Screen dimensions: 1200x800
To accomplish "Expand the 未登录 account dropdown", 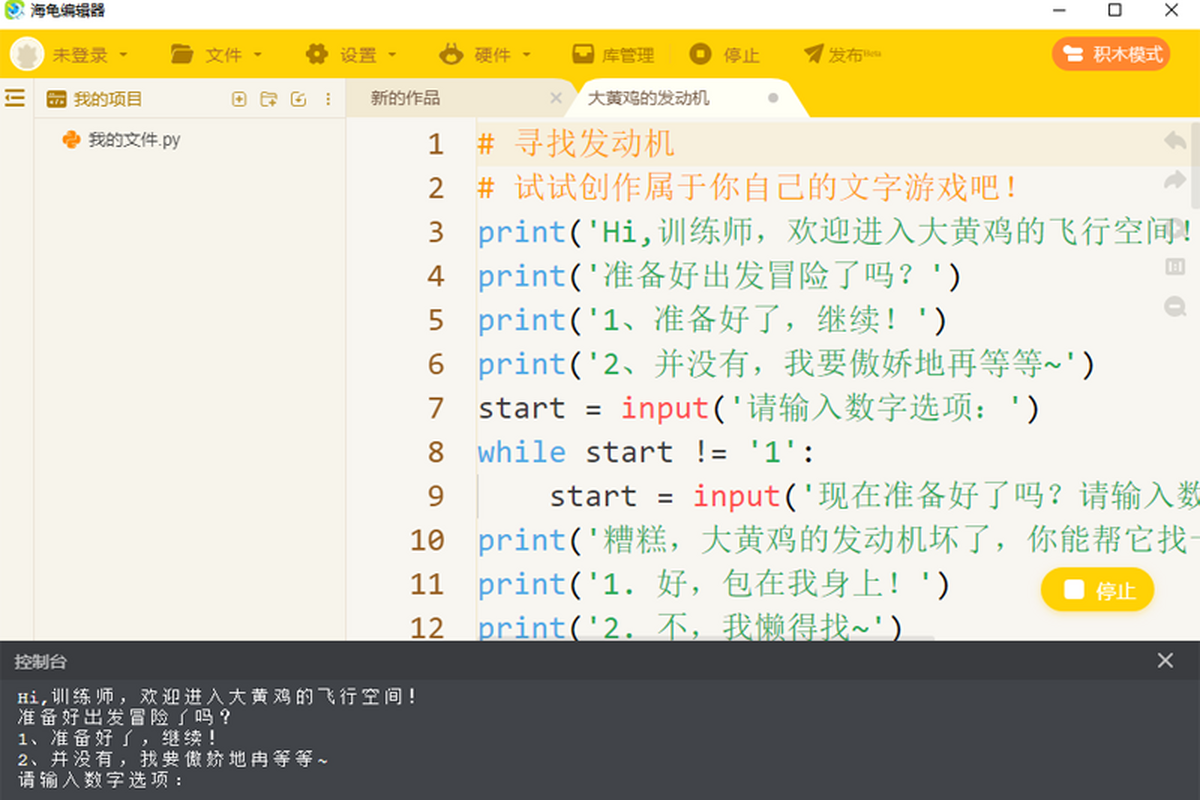I will click(x=90, y=55).
